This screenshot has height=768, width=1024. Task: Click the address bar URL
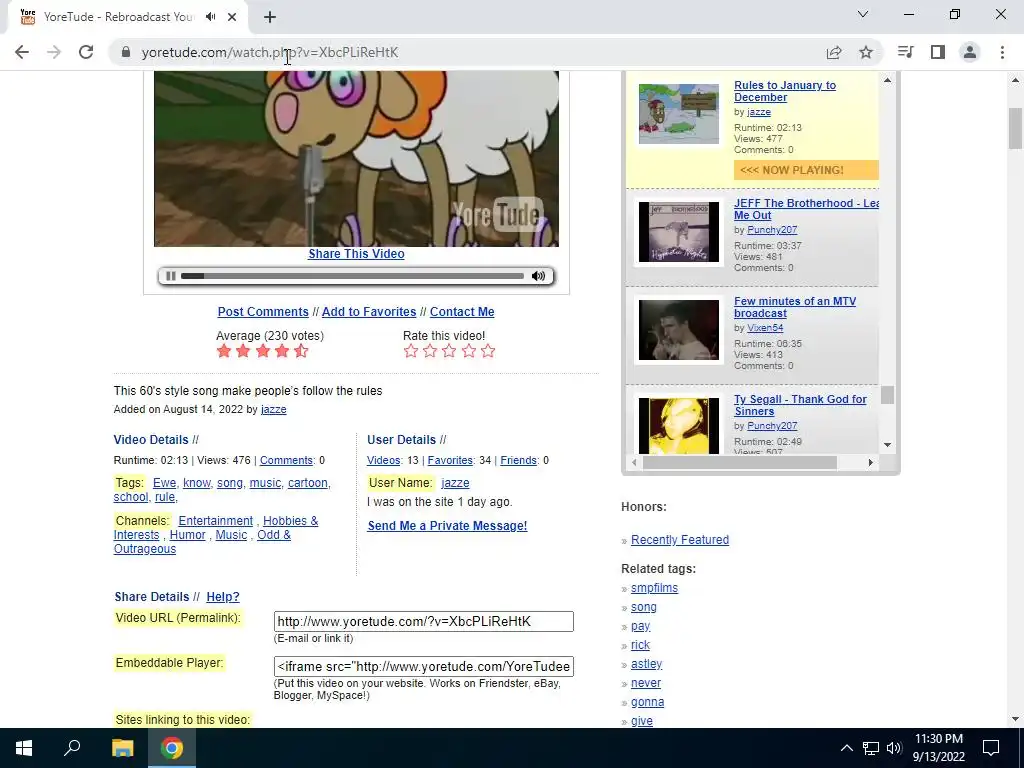pos(270,52)
